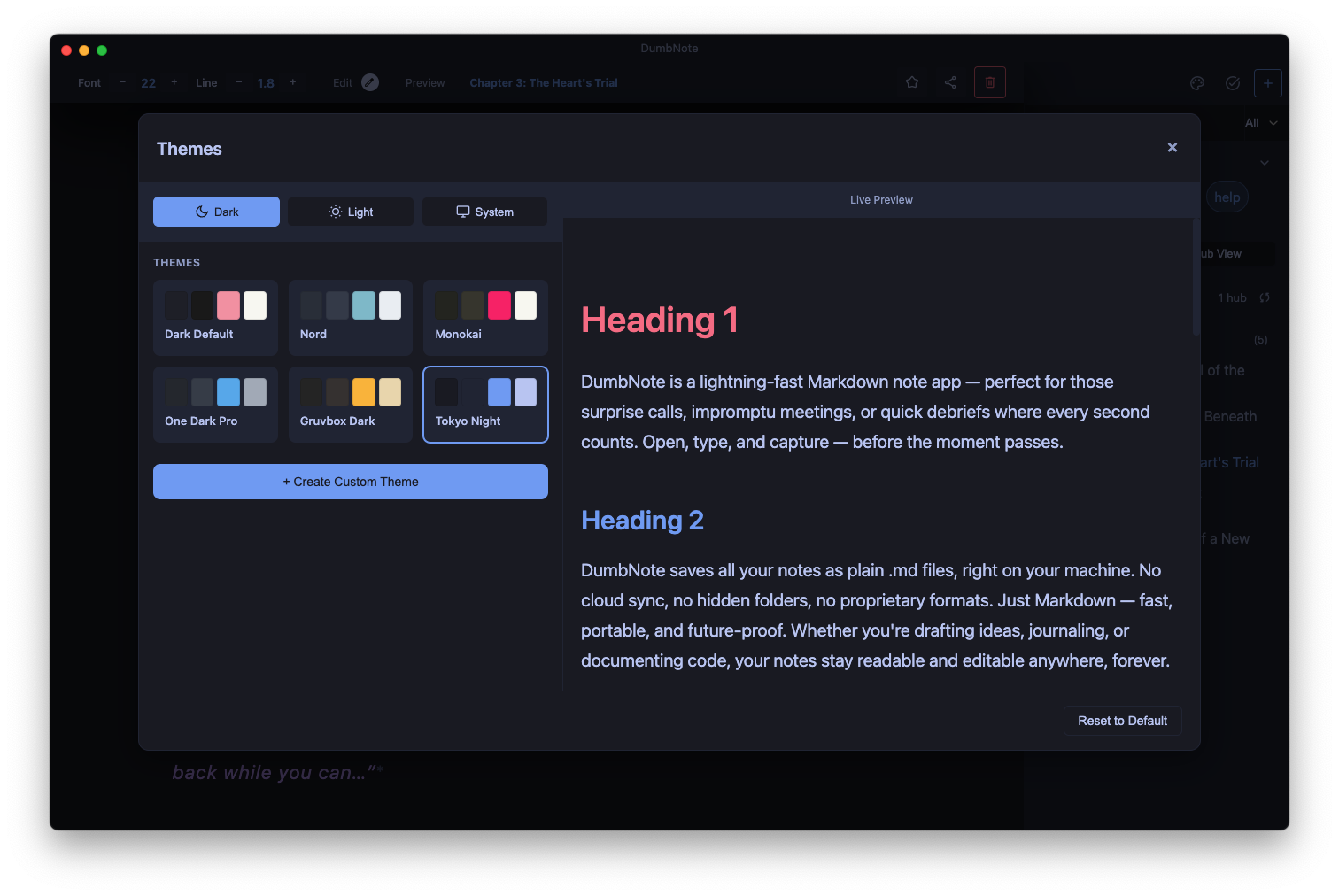Click the pink swatch in Dark Default

click(228, 305)
